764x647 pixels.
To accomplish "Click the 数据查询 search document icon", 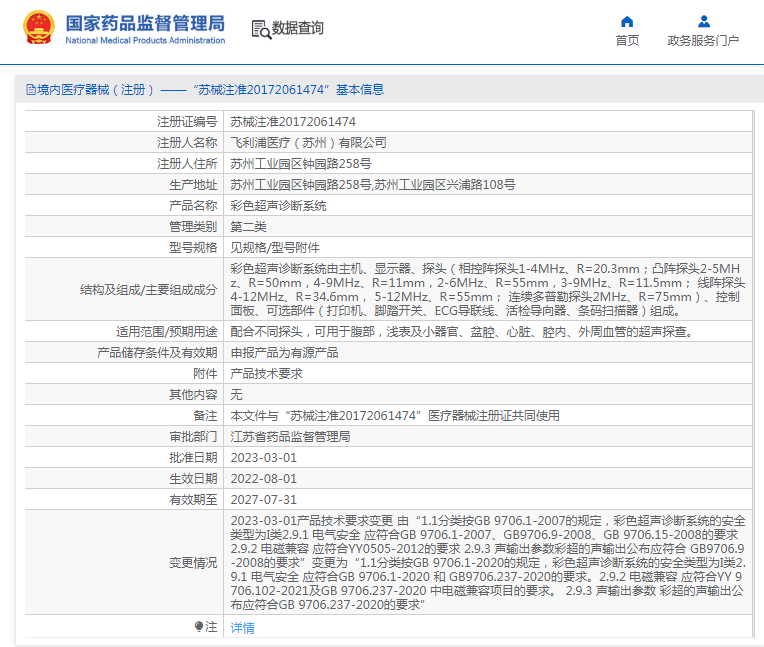I will 261,29.
